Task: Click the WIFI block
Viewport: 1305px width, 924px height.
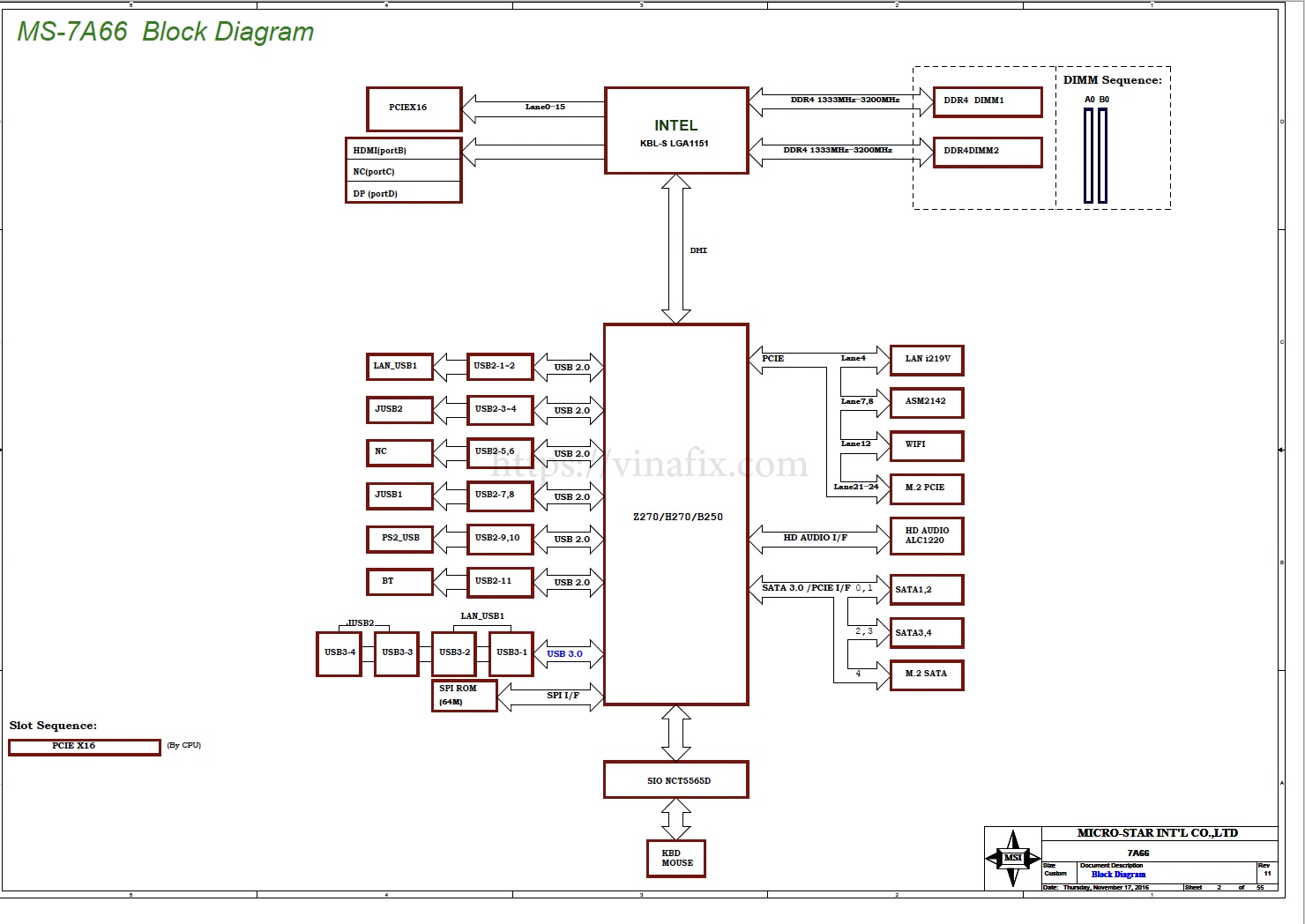Action: point(928,445)
